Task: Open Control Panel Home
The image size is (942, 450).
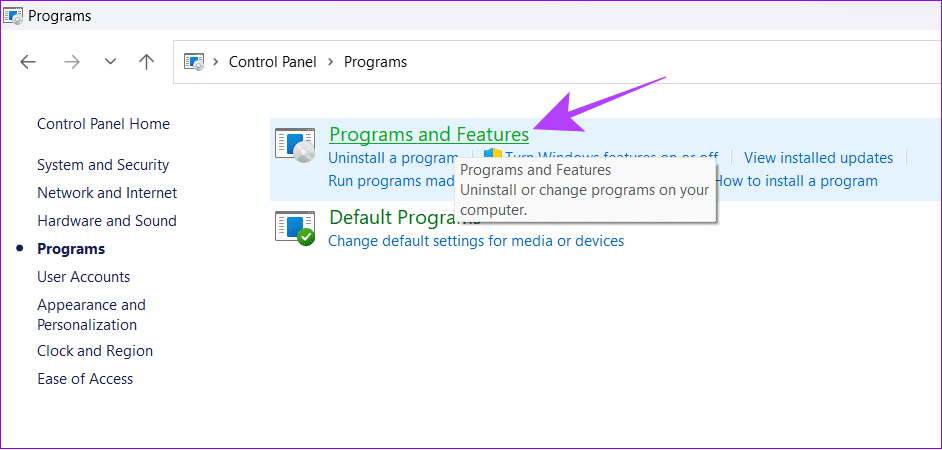Action: point(103,124)
